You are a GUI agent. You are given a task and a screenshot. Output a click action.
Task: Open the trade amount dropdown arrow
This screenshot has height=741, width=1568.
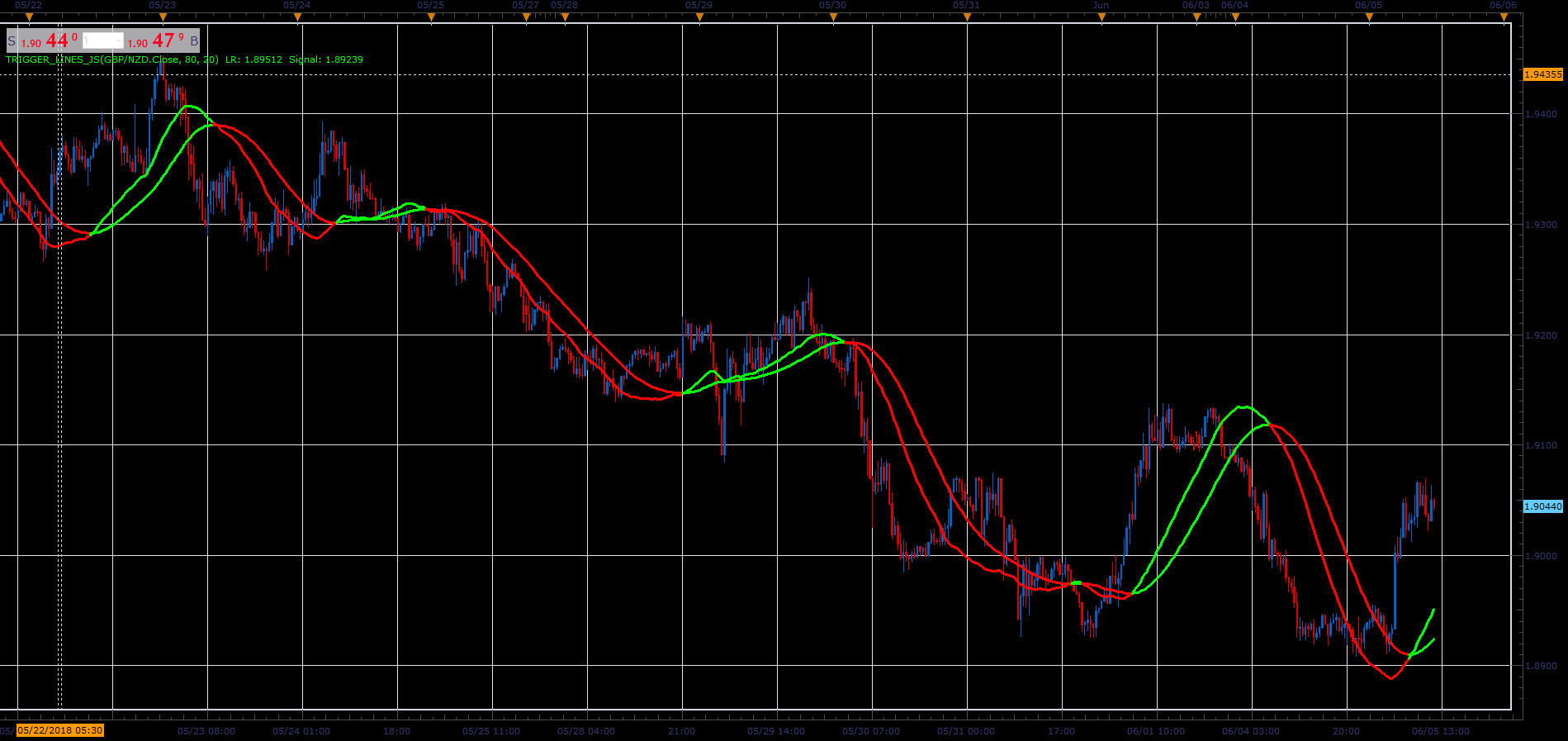coord(118,40)
